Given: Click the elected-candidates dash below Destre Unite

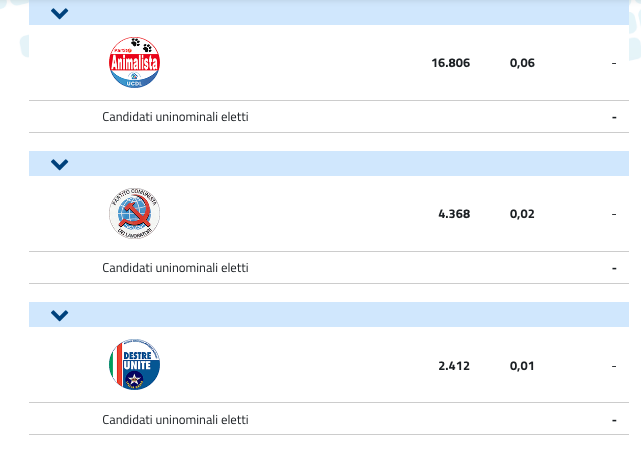Looking at the screenshot, I should pos(613,420).
